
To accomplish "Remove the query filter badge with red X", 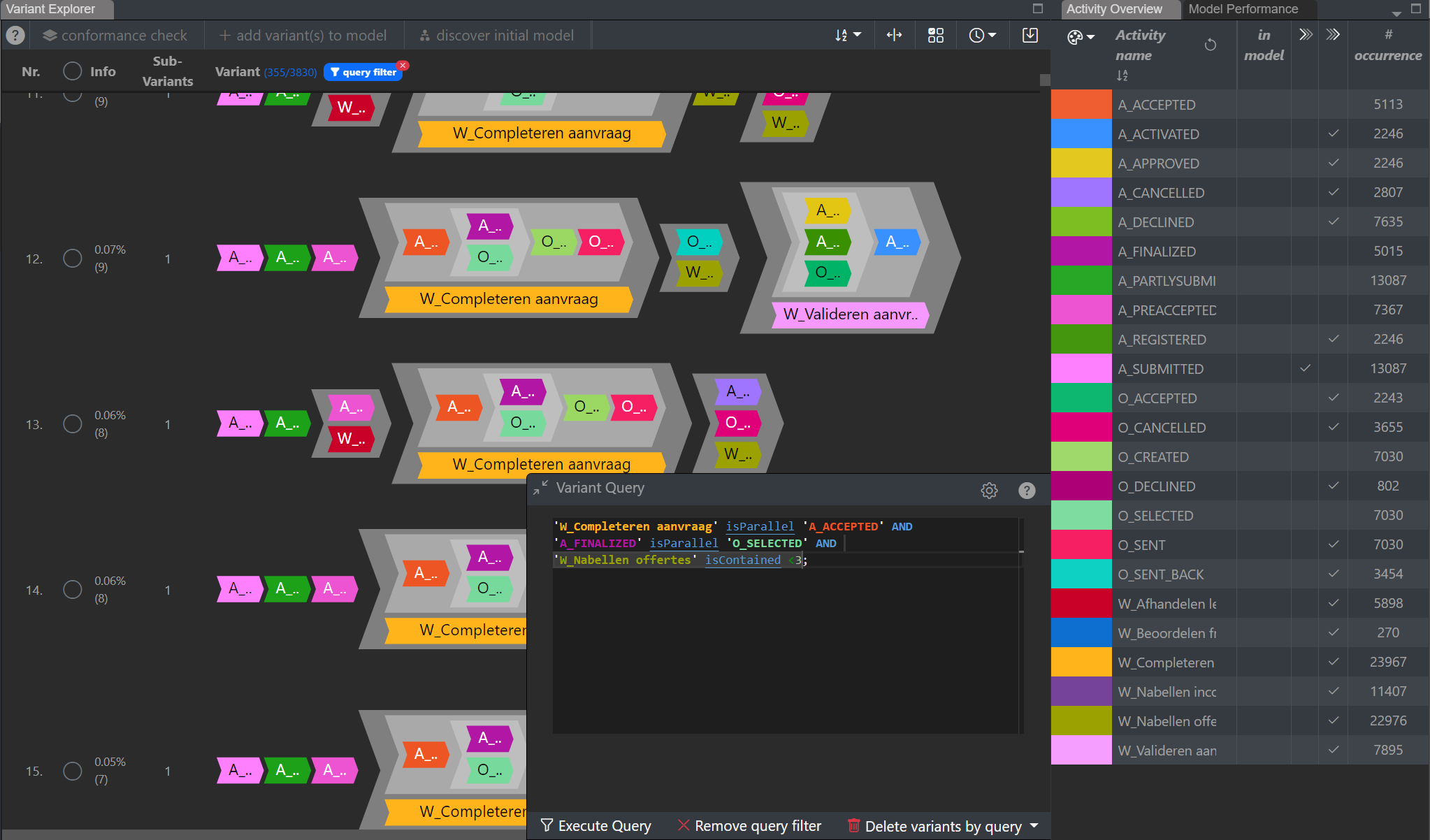I will click(x=403, y=66).
